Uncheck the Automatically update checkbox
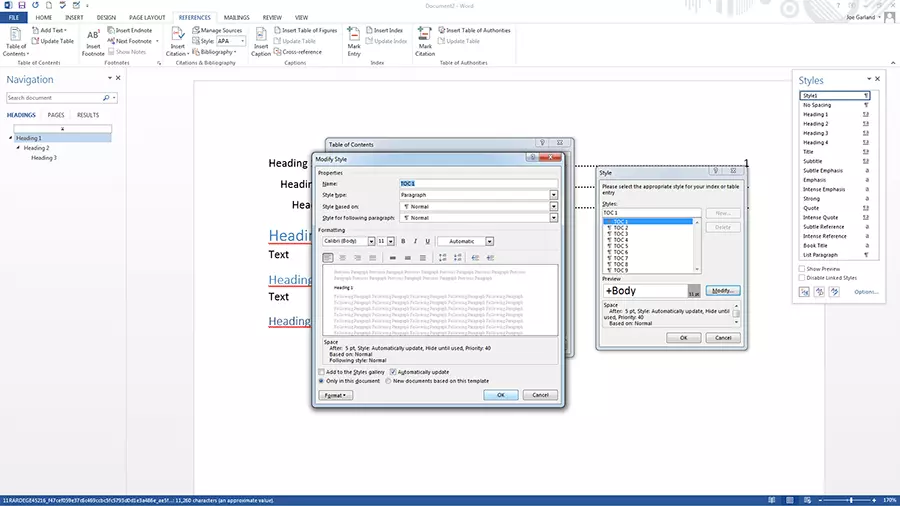Image resolution: width=900 pixels, height=506 pixels. coord(393,372)
